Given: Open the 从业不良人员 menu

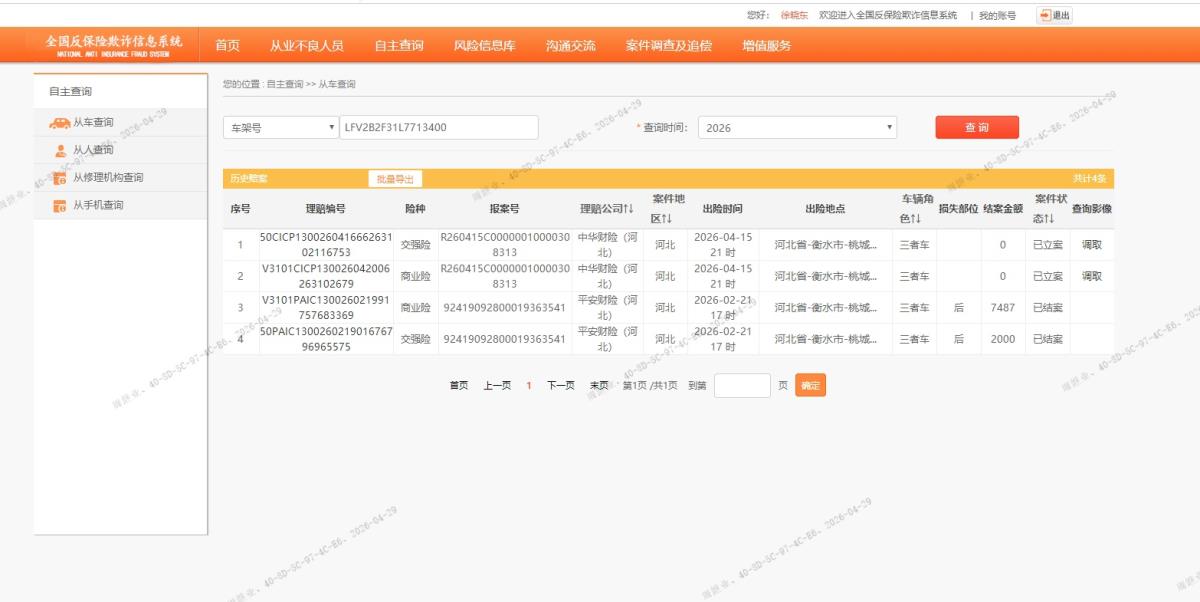Looking at the screenshot, I should point(306,46).
